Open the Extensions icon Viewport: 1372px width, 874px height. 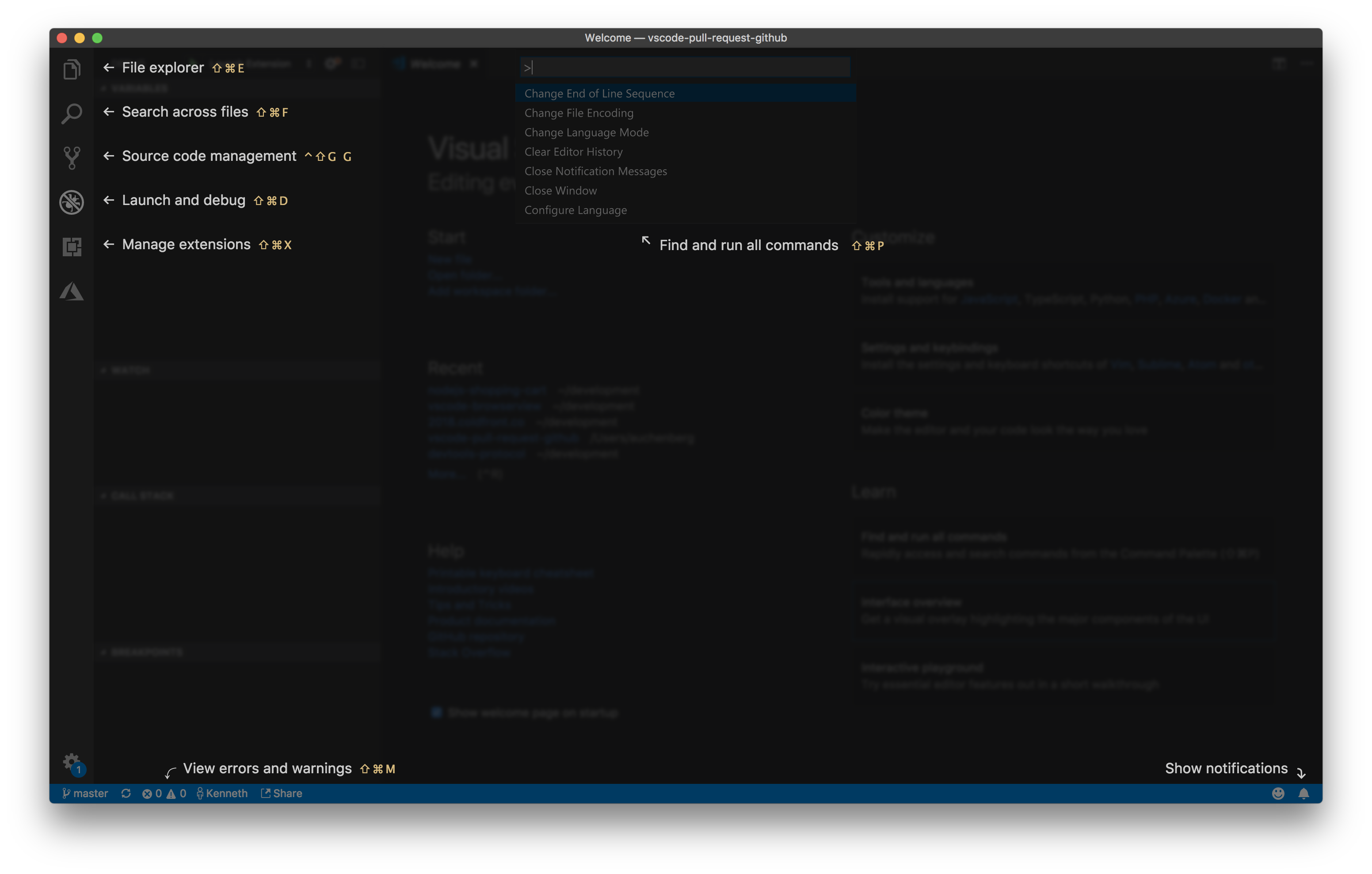pyautogui.click(x=71, y=247)
